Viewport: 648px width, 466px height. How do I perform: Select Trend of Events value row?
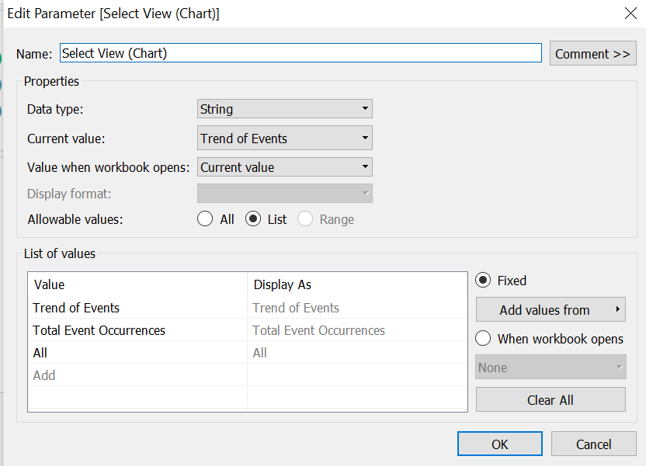click(76, 308)
